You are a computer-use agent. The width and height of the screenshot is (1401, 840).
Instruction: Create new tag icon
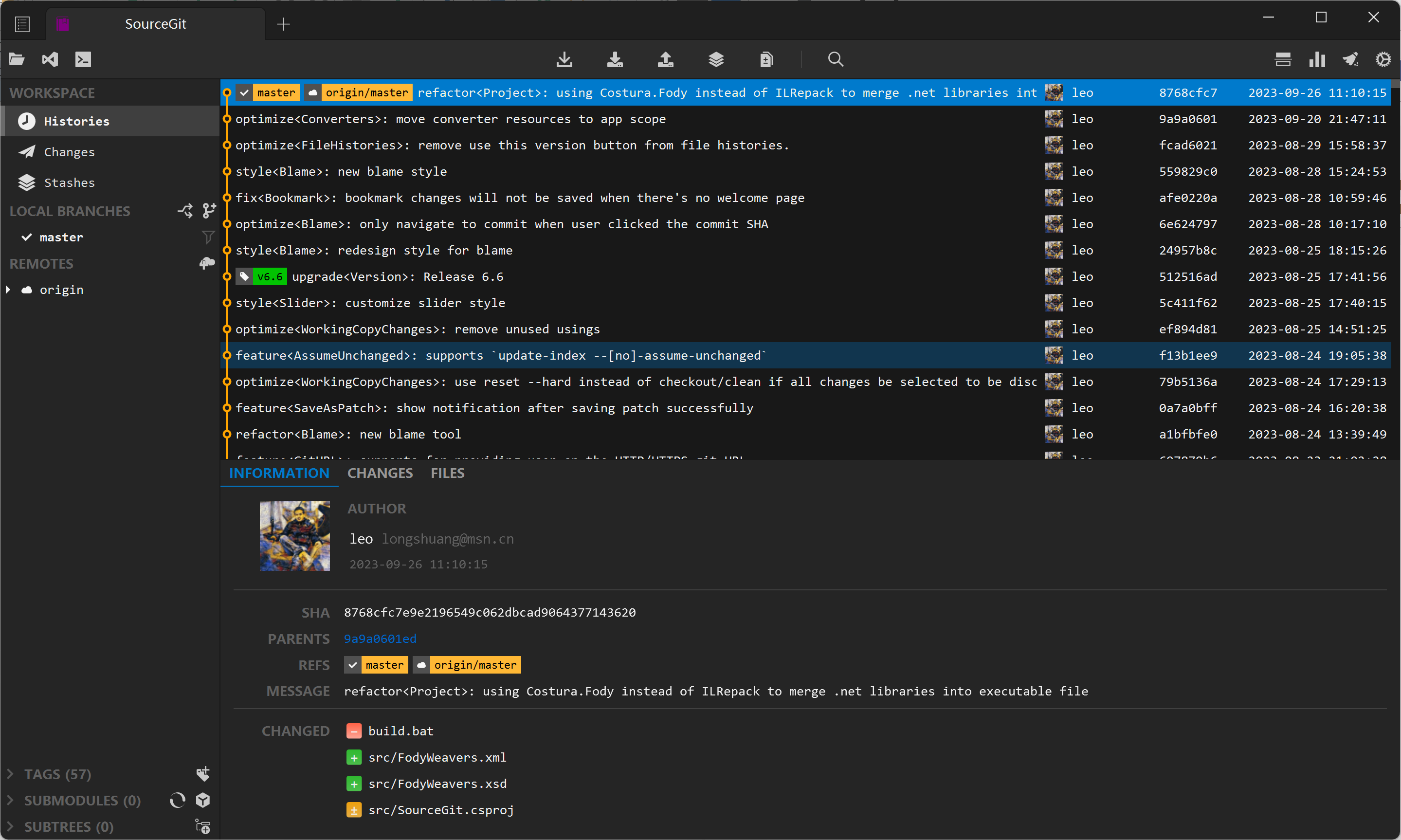(202, 774)
